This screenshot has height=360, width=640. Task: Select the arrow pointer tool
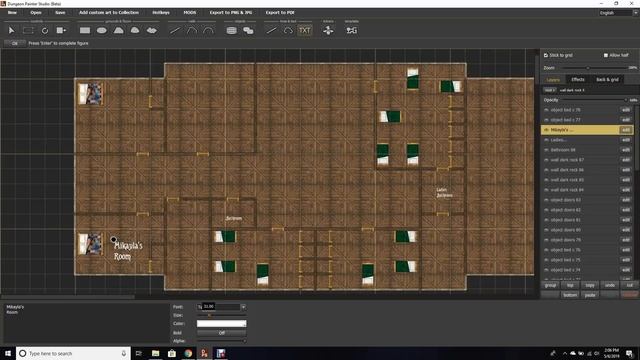pos(11,31)
